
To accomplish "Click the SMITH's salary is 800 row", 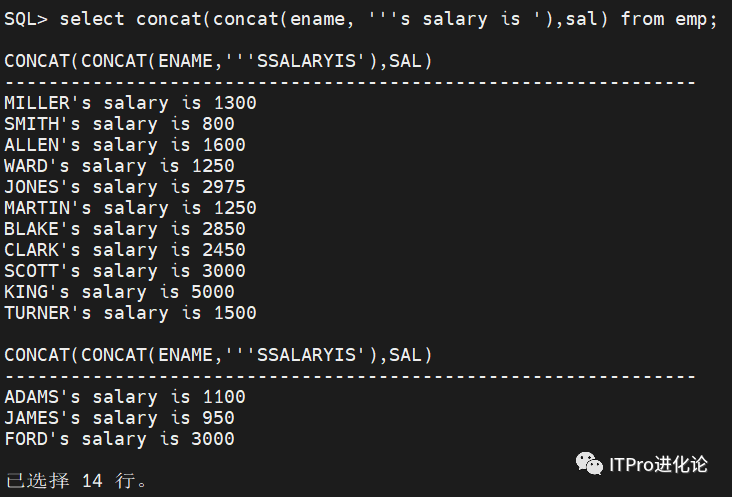I will 119,124.
